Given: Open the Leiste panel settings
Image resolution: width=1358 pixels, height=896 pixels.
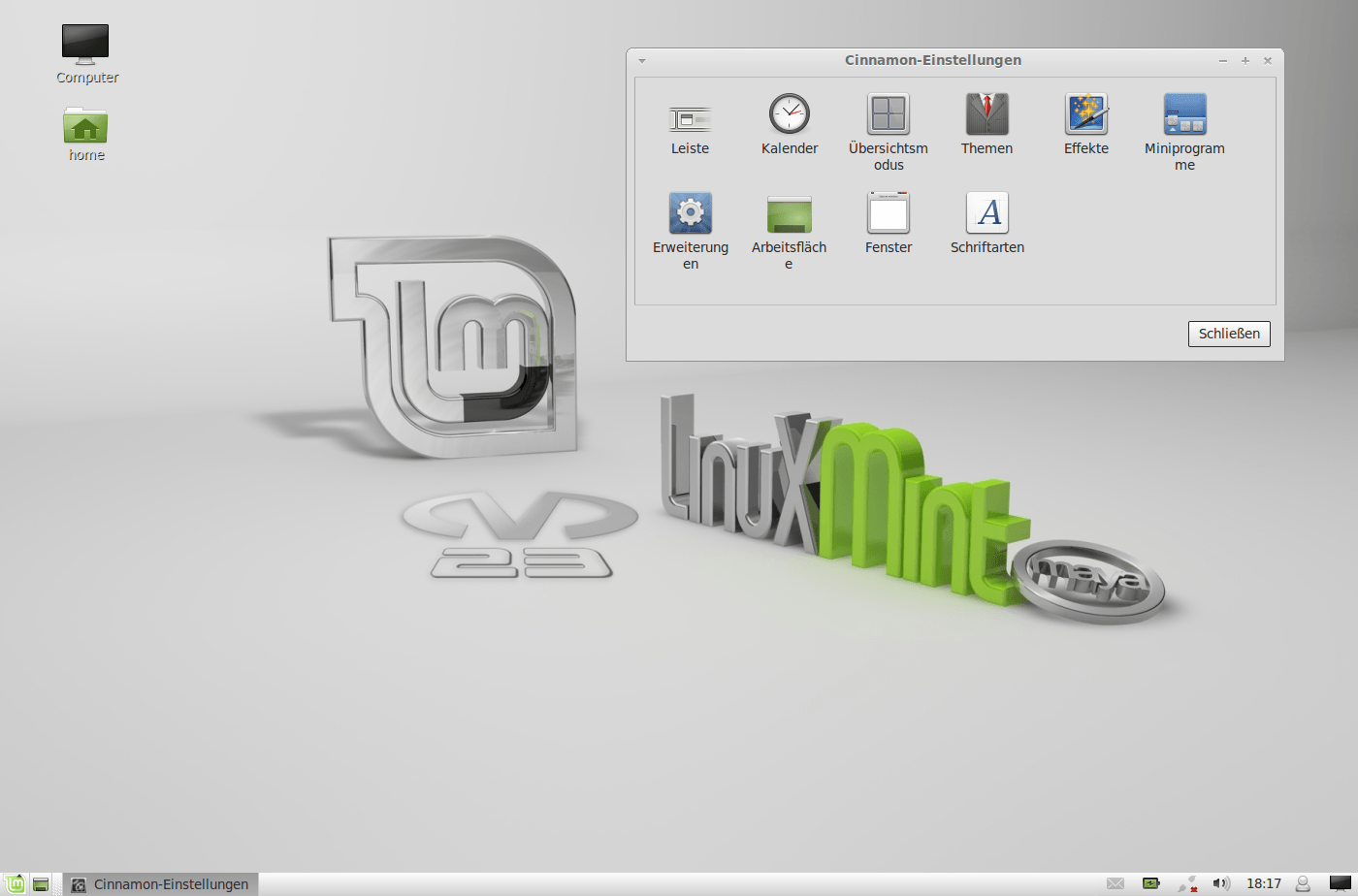Looking at the screenshot, I should [690, 118].
